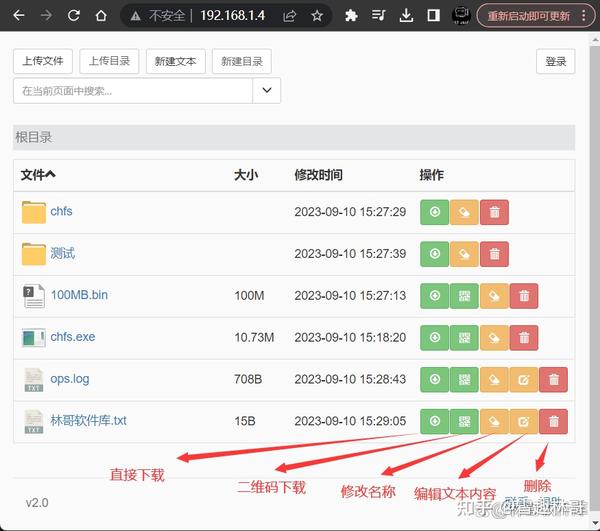Rename 100MB.bin file
Screen dimensions: 600x531
[494, 296]
